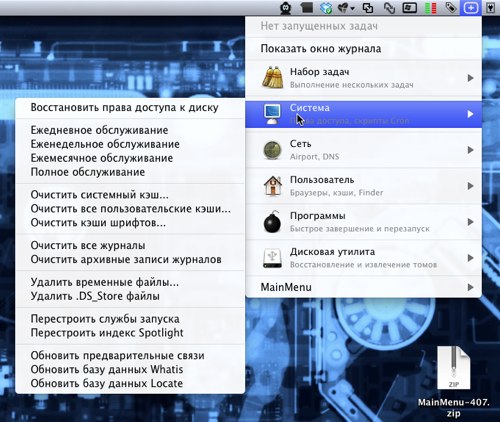Open the MainMenu entry at menu bottom
This screenshot has height=422, width=500.
363,287
